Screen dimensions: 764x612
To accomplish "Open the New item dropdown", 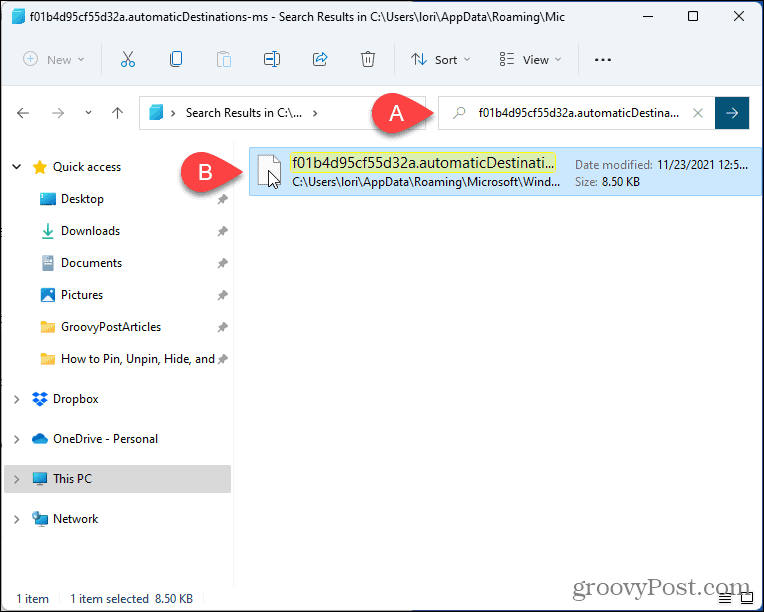I will 54,59.
